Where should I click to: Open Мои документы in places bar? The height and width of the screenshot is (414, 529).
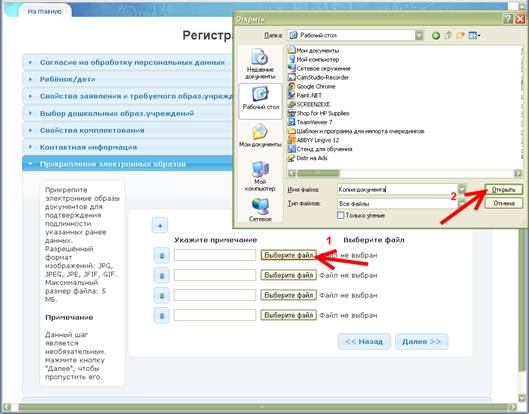pos(260,136)
